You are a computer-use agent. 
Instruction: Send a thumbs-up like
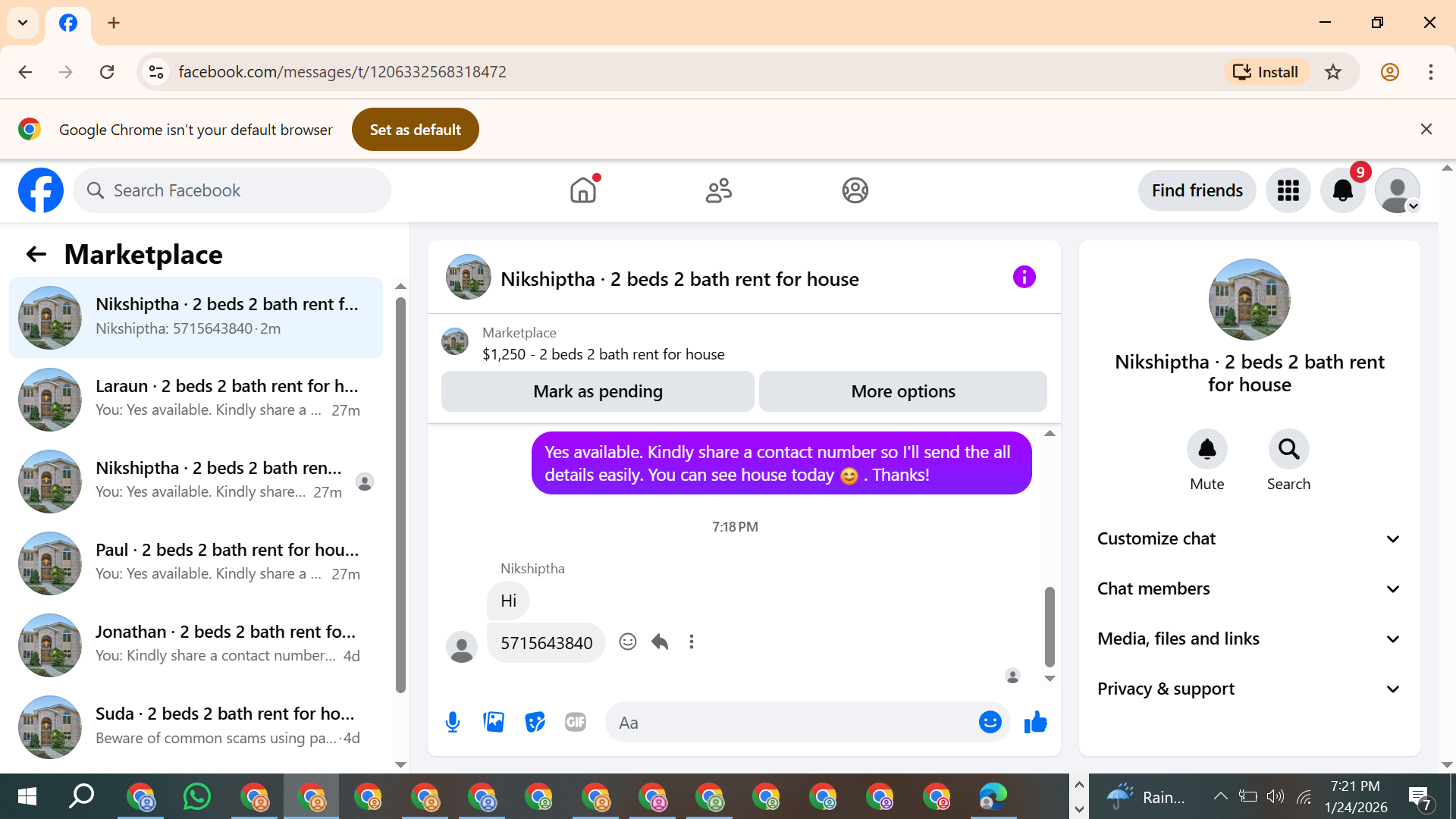pos(1035,722)
